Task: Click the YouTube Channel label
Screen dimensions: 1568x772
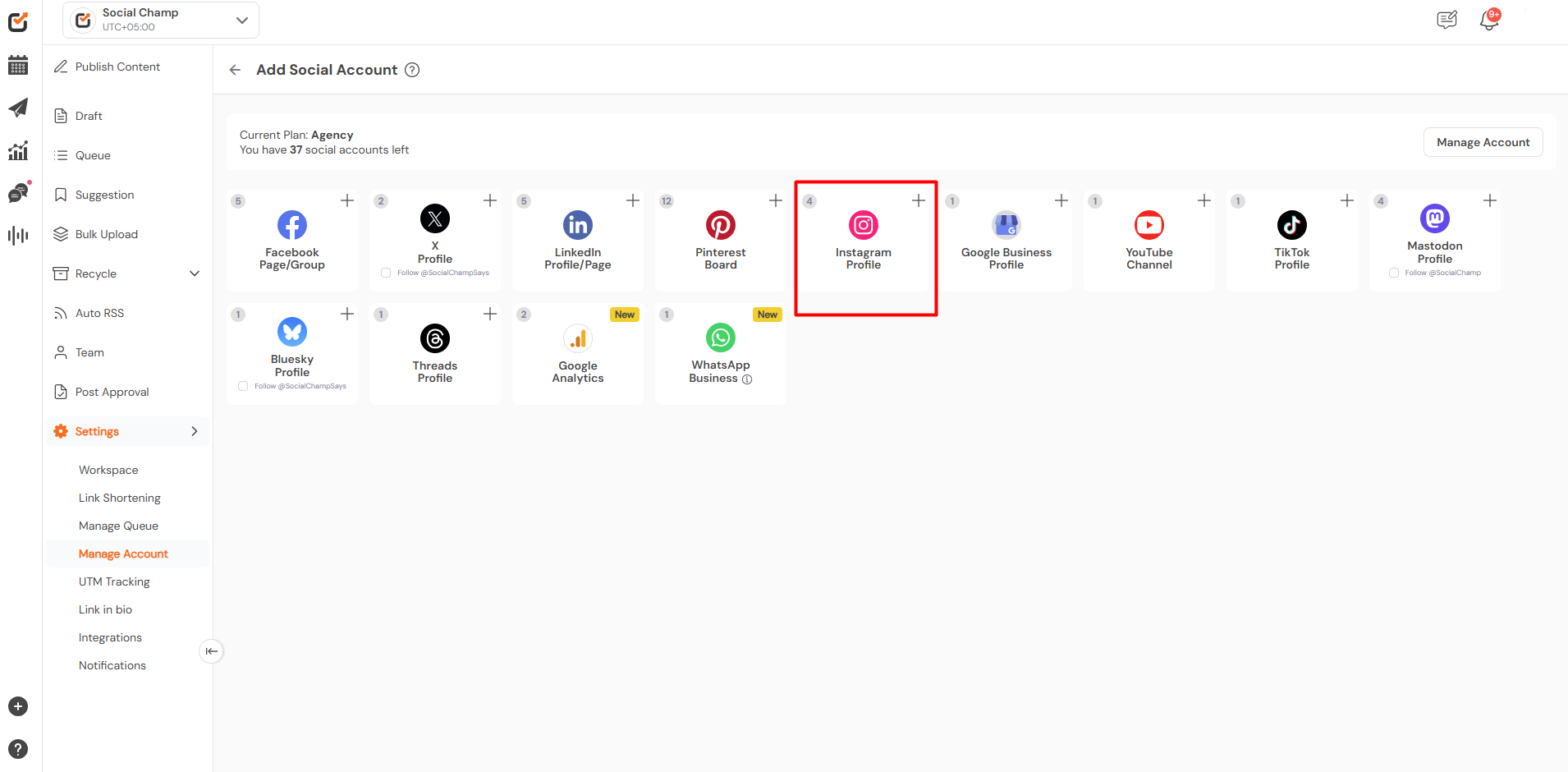Action: point(1149,259)
